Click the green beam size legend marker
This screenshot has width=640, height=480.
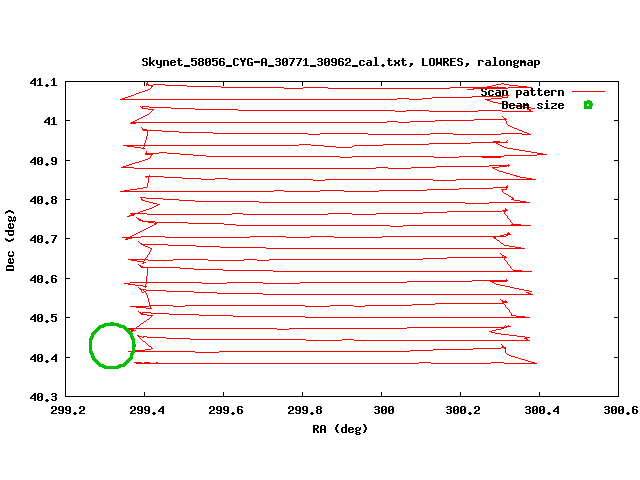tap(588, 105)
